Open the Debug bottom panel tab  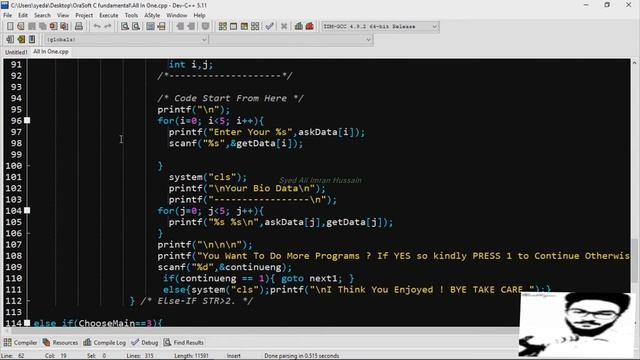(x=145, y=342)
